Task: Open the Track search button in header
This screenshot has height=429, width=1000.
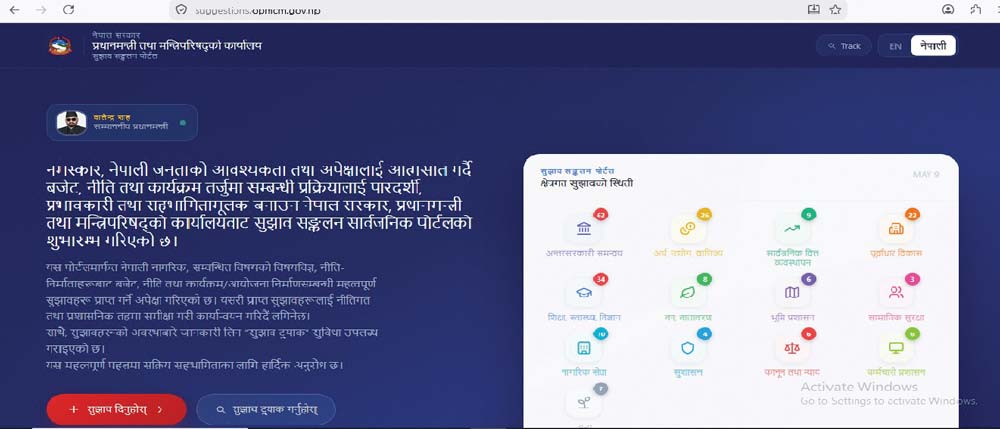Action: pos(844,46)
